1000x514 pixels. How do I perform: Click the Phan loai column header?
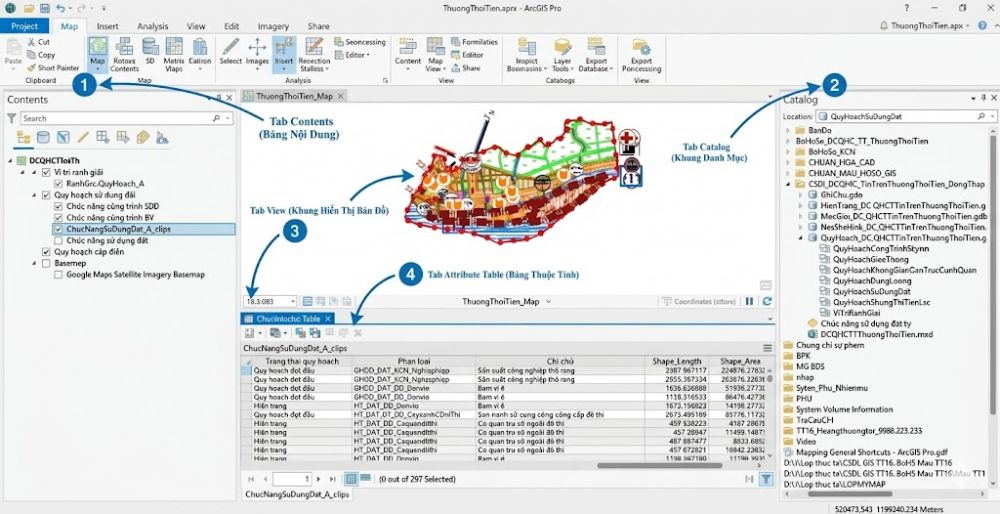click(415, 361)
